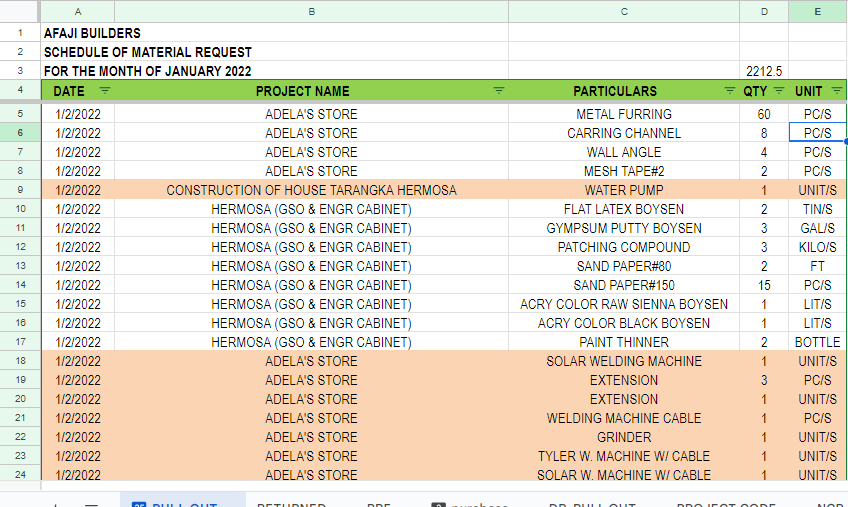
Task: Select TYLER W. MACHINE W/ CABLE cell
Action: click(624, 456)
